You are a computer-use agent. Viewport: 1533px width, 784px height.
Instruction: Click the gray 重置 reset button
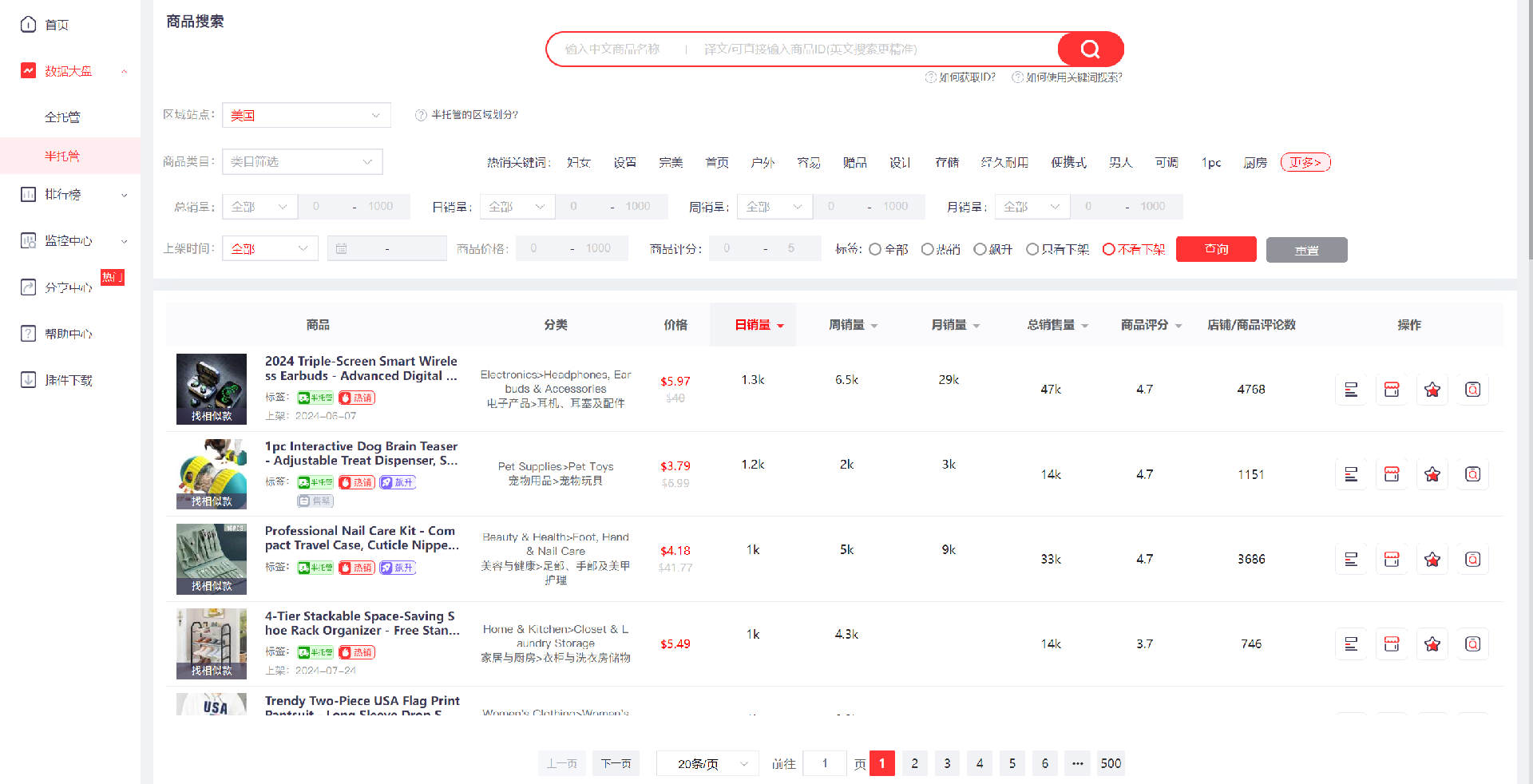[1307, 250]
